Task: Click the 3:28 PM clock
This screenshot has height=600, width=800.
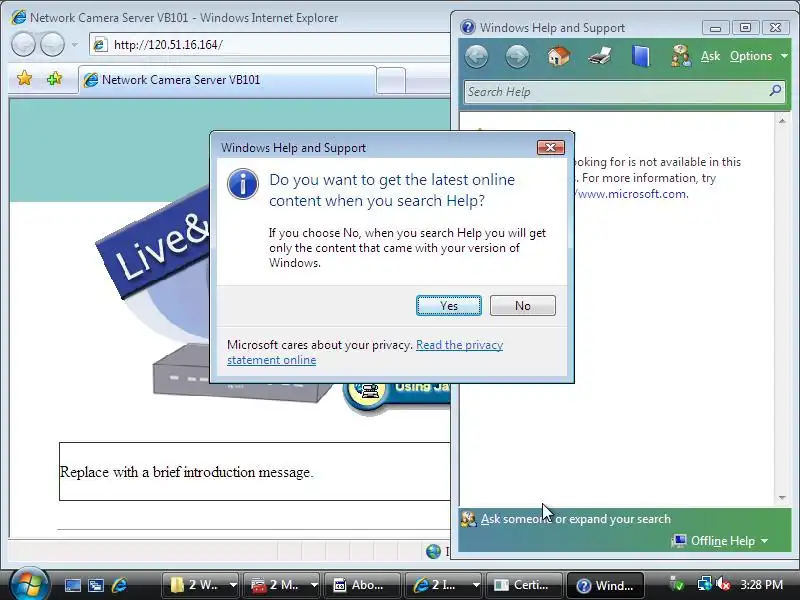Action: [x=761, y=584]
